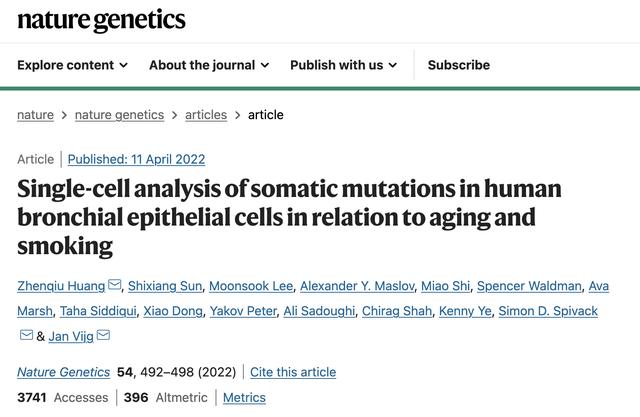Open the nature genetics breadcrumb link
This screenshot has width=640, height=417.
(119, 115)
